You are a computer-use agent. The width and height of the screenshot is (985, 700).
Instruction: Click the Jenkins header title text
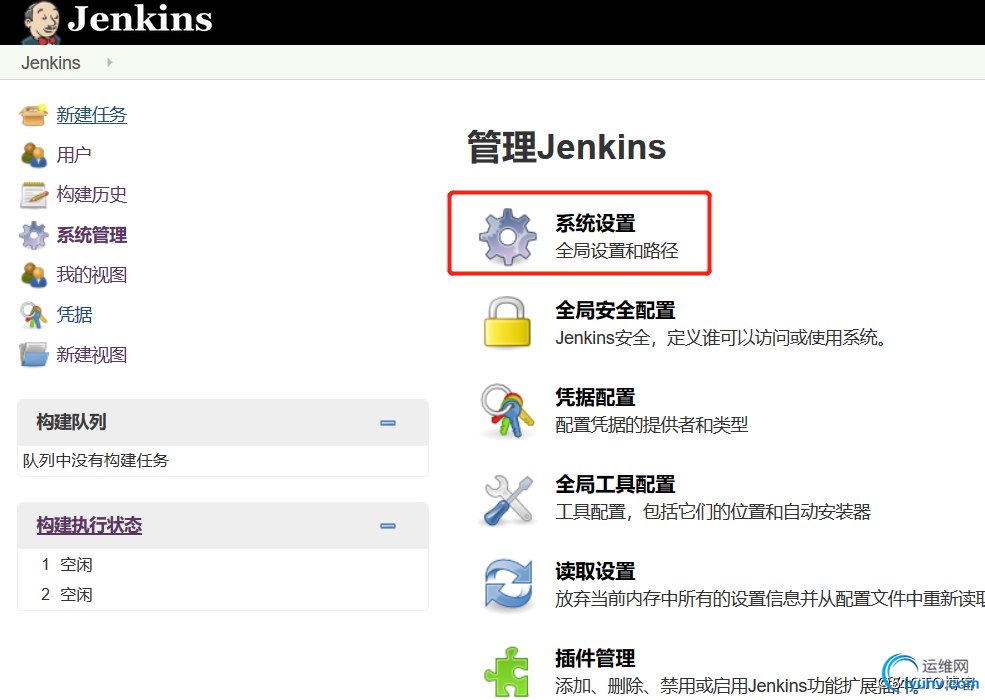140,19
